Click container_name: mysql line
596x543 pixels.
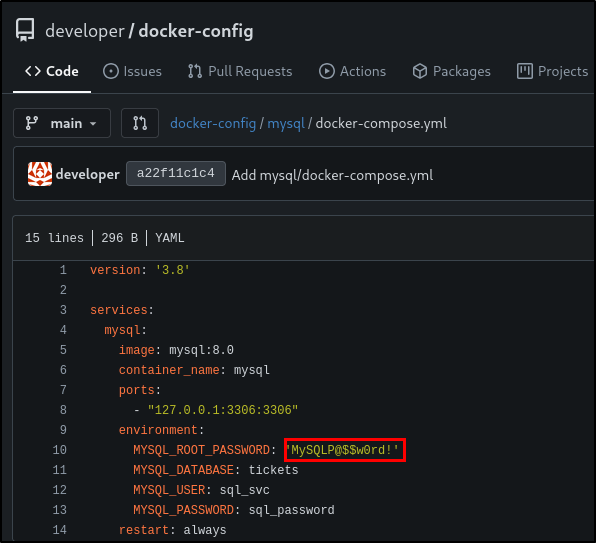[x=194, y=370]
